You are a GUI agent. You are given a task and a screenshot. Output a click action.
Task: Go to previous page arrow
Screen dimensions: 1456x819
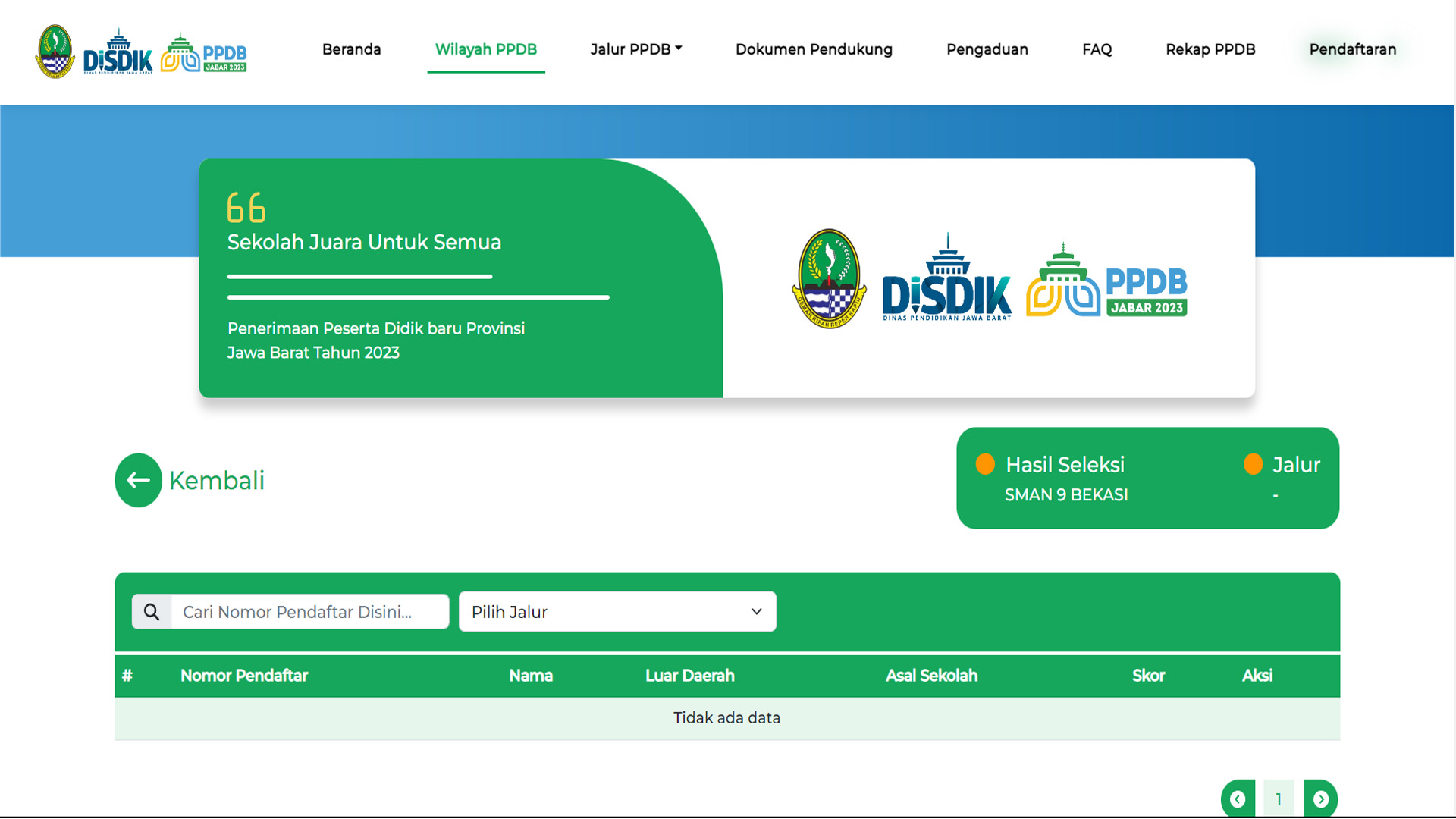click(1238, 799)
